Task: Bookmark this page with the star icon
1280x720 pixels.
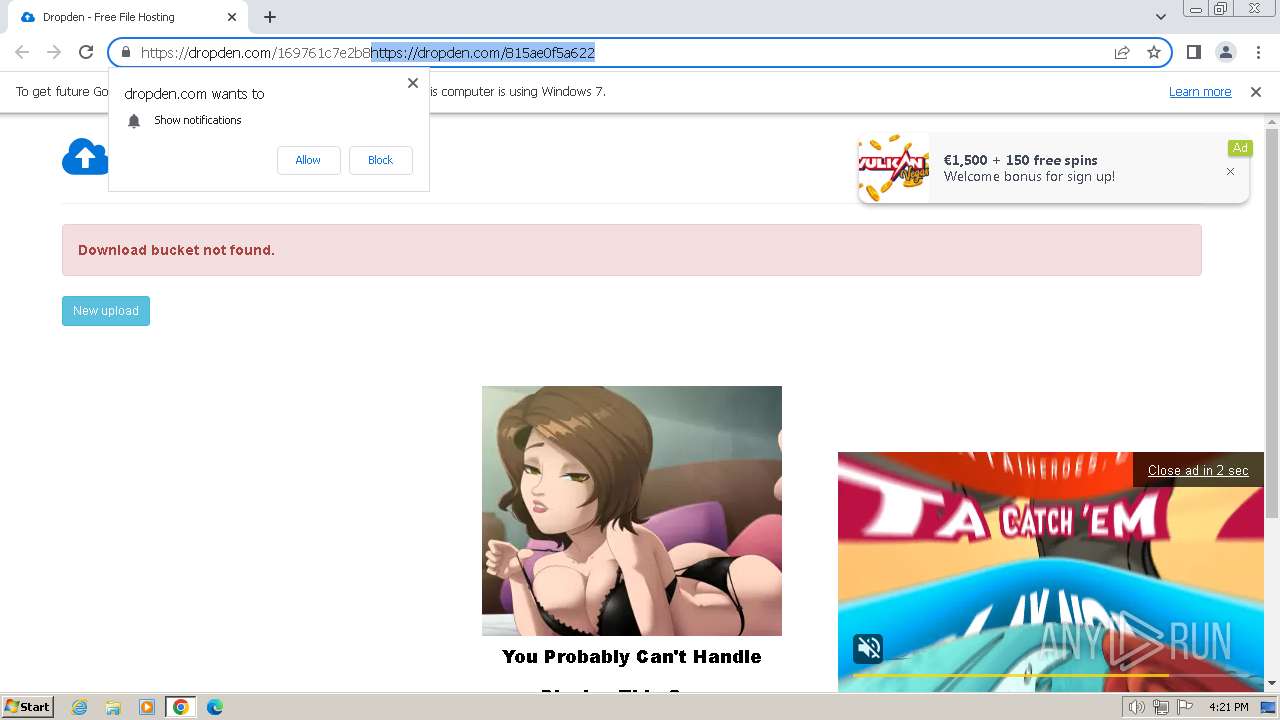Action: [x=1154, y=52]
